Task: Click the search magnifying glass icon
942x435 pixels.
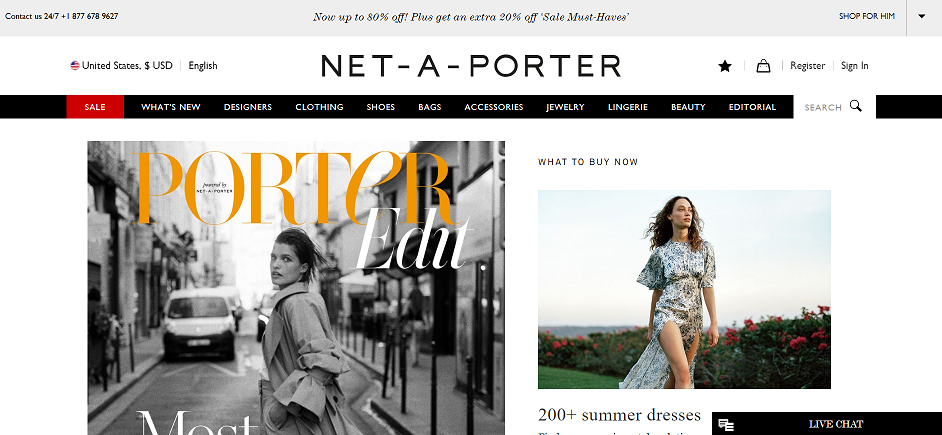Action: pyautogui.click(x=855, y=106)
